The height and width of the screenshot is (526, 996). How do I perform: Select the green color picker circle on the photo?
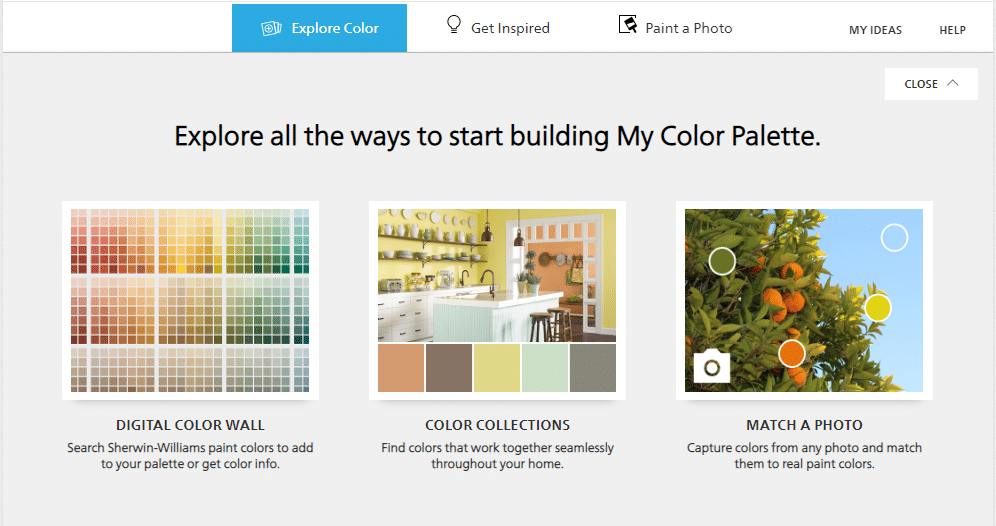[x=722, y=260]
